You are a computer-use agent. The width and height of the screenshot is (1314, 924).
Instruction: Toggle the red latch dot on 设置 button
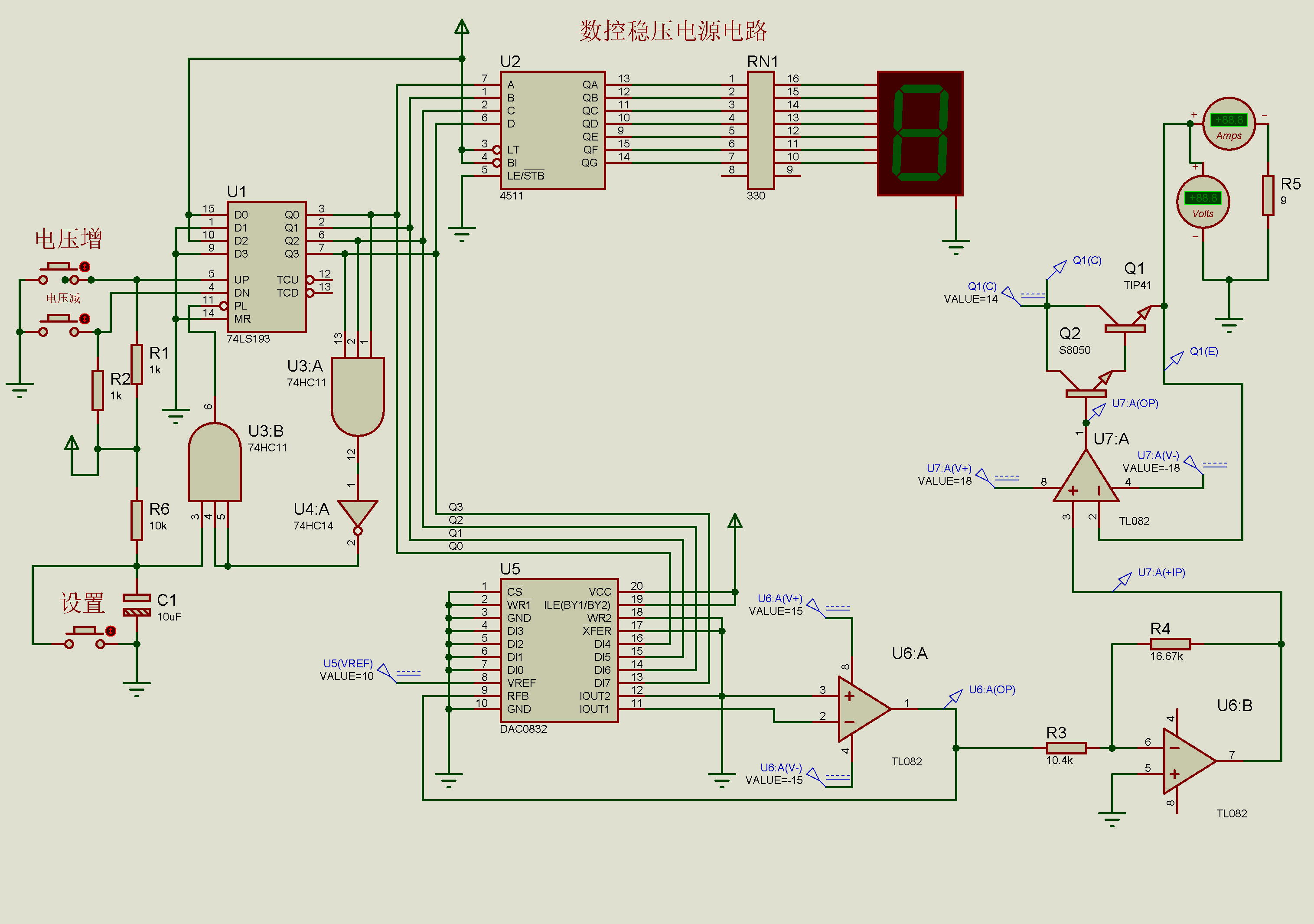[111, 631]
